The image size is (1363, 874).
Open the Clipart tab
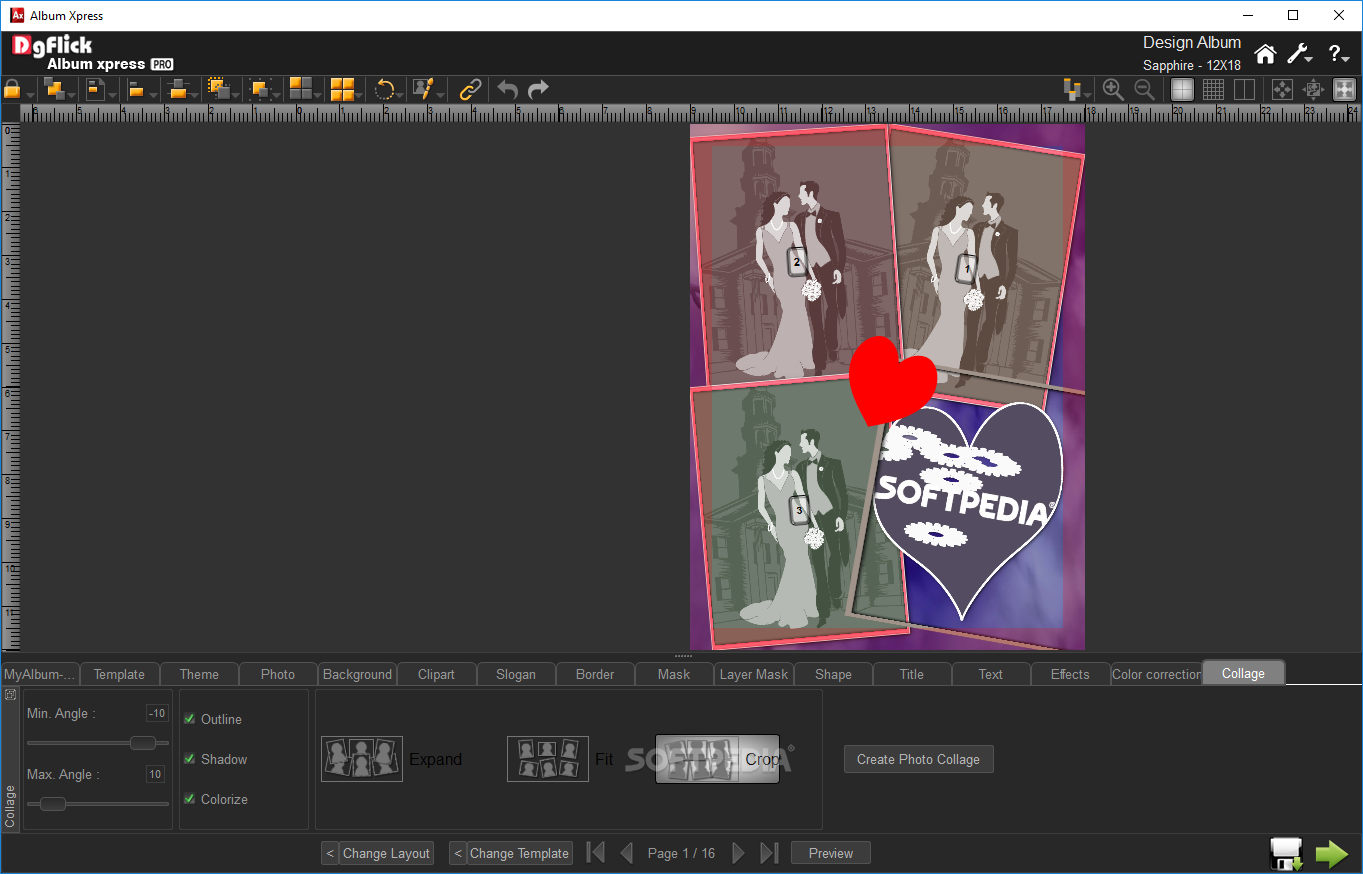(x=436, y=674)
